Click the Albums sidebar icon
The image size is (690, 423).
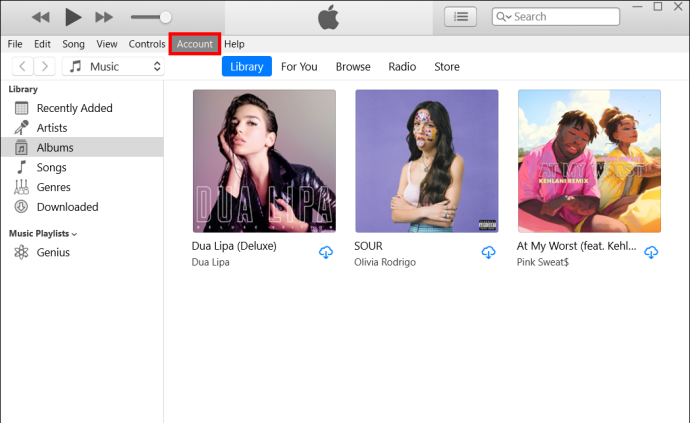[21, 147]
